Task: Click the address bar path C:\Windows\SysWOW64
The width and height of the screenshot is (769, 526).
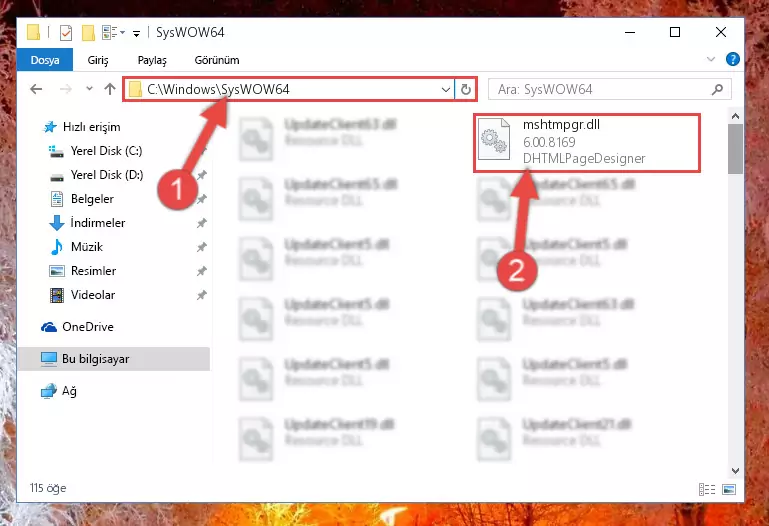Action: tap(218, 89)
